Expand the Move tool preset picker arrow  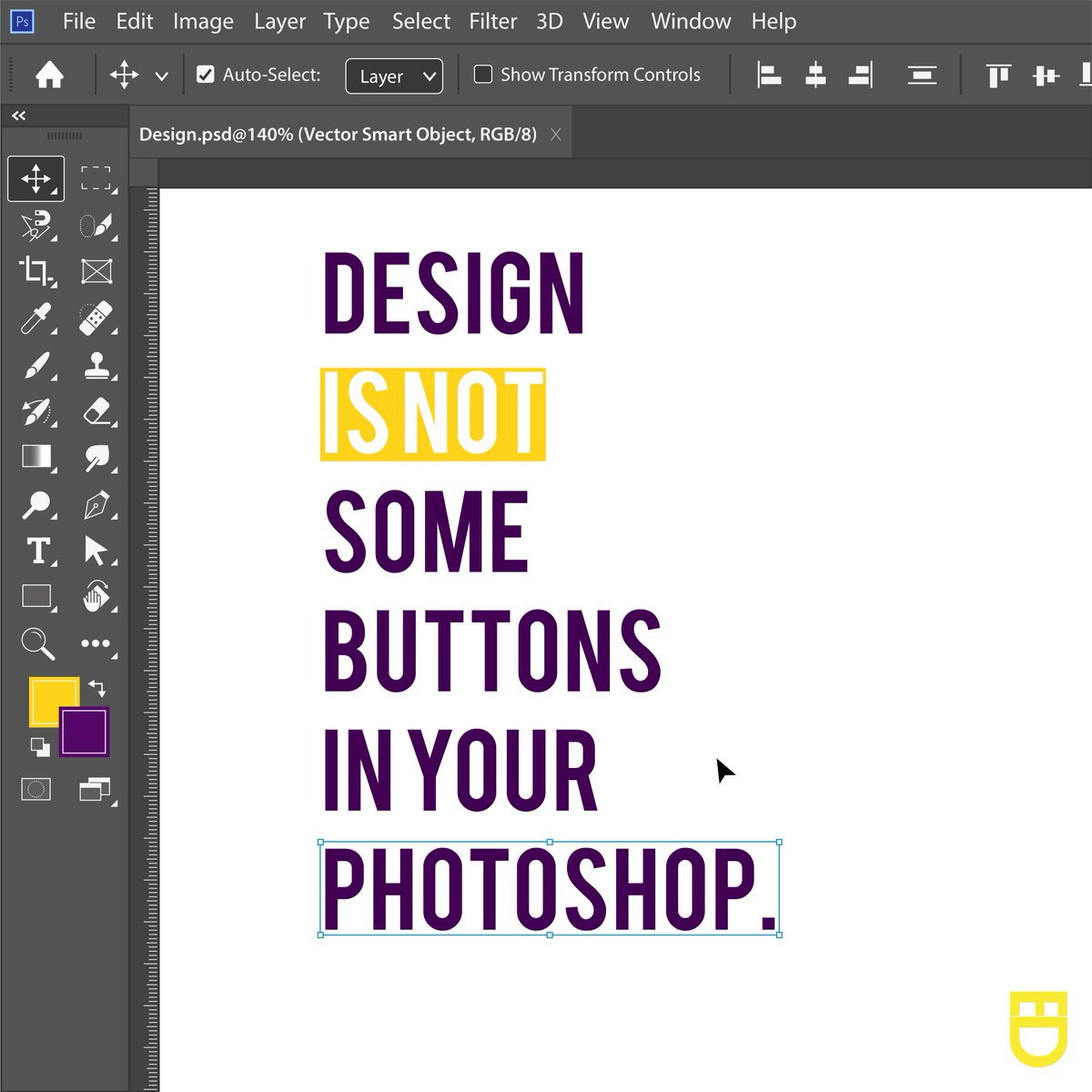162,76
